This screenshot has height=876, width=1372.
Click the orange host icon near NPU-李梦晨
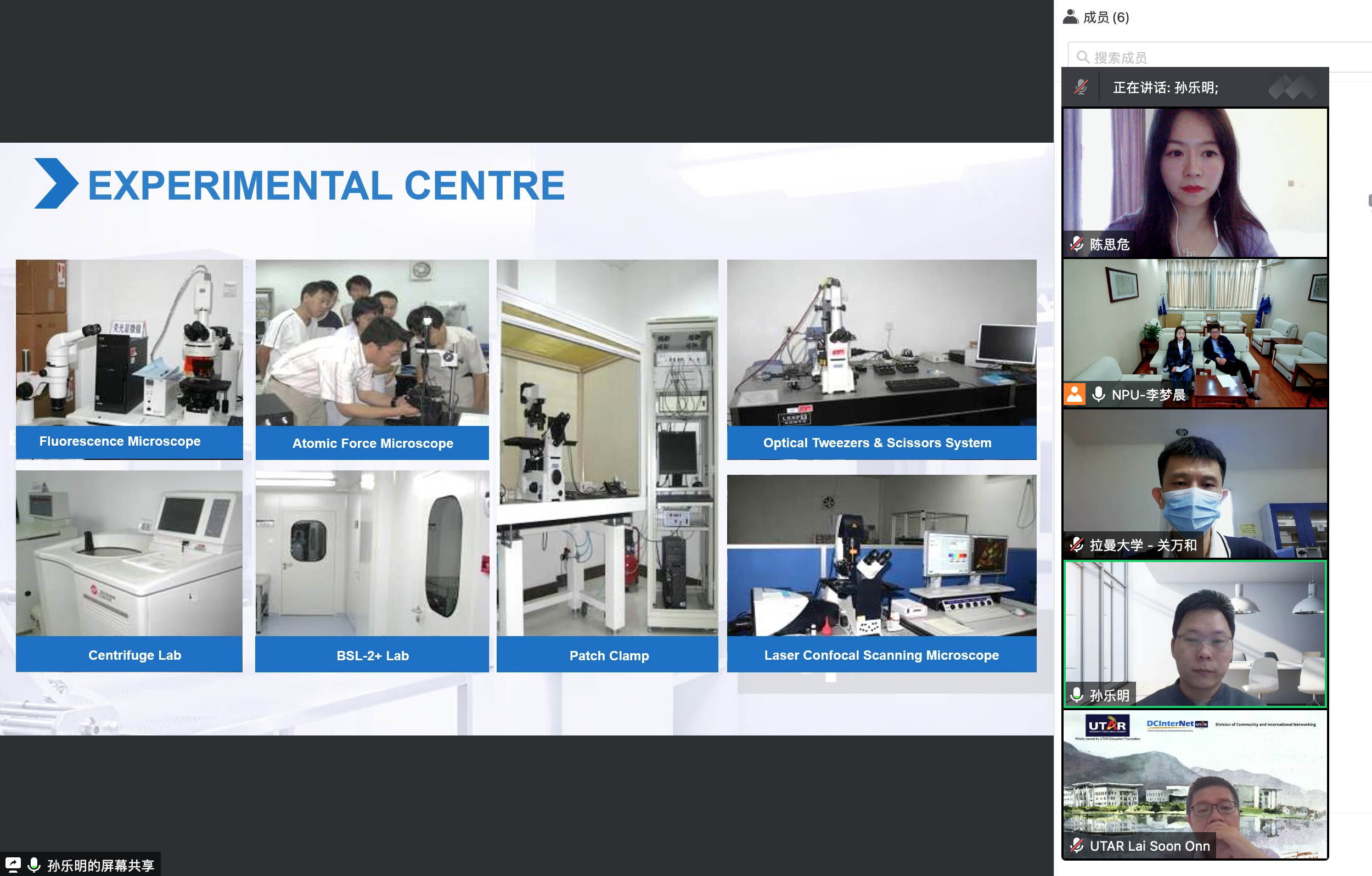(1075, 395)
